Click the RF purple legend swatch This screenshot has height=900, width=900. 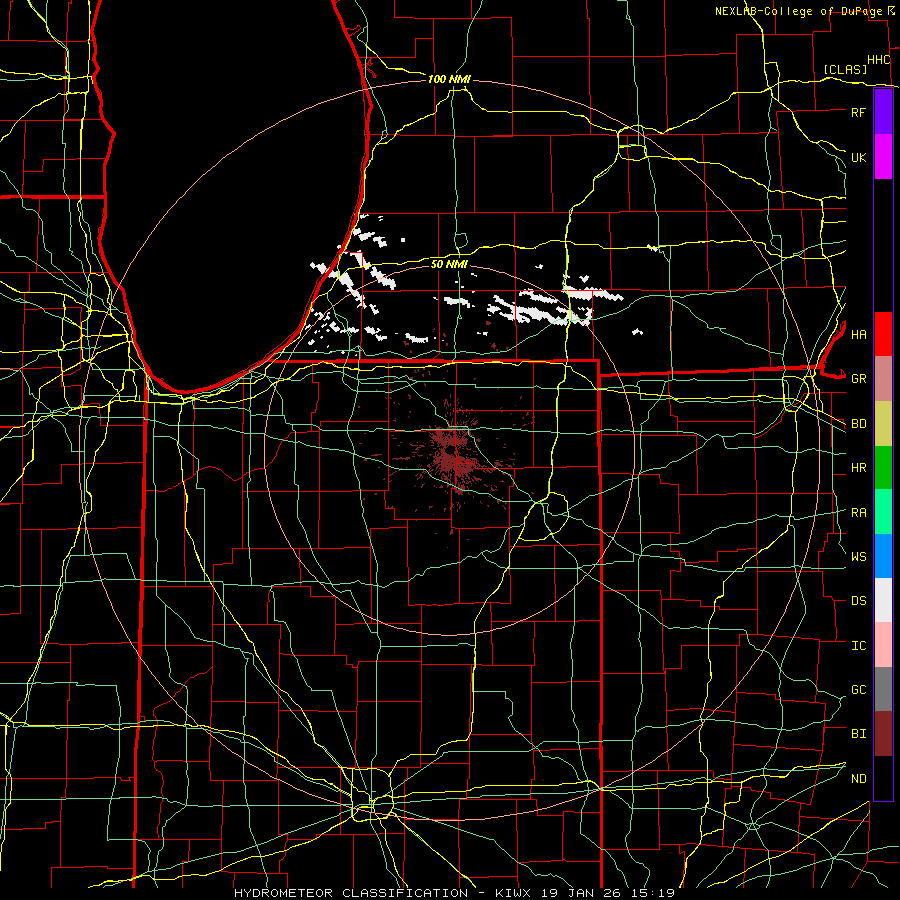click(x=883, y=112)
